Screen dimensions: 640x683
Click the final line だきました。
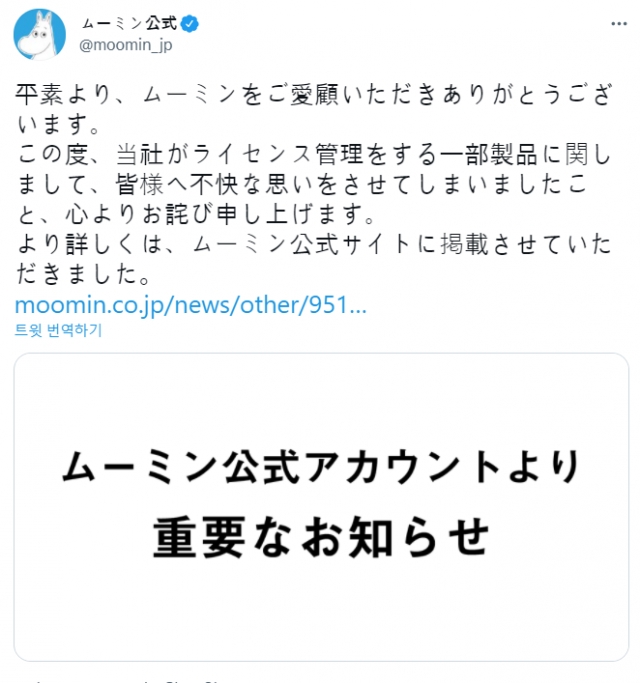click(x=83, y=274)
